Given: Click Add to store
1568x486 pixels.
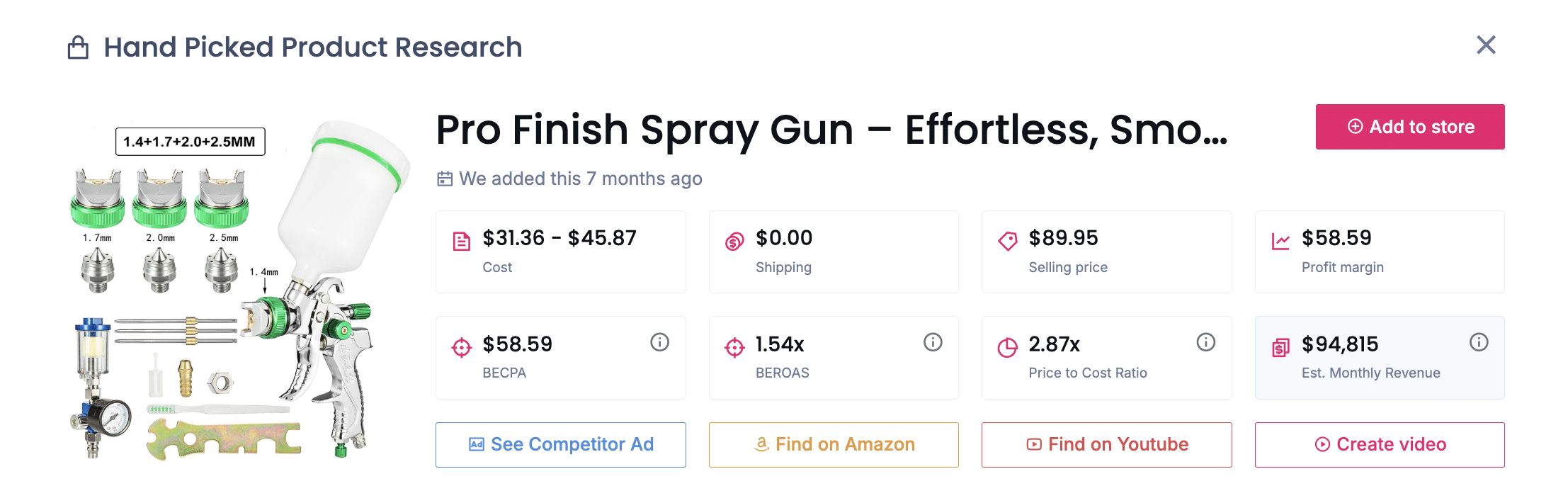Looking at the screenshot, I should point(1409,127).
